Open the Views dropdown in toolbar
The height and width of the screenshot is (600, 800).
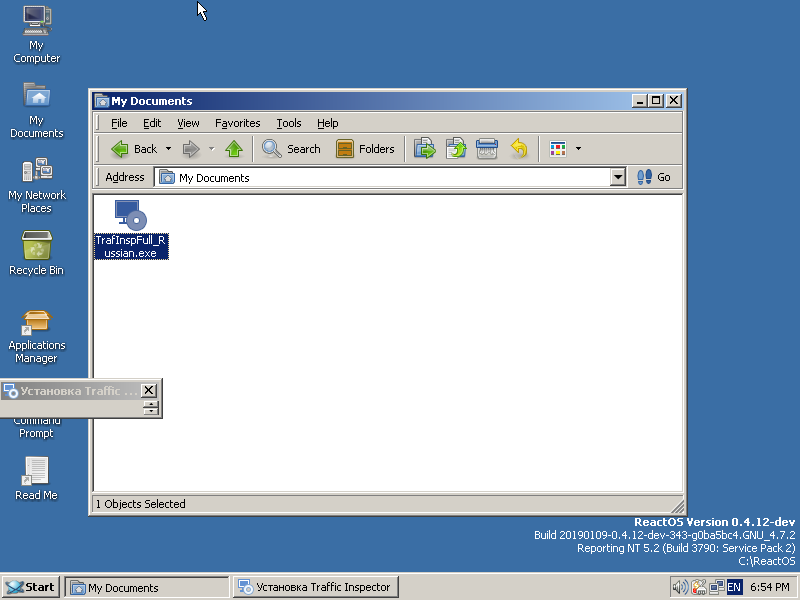[577, 149]
